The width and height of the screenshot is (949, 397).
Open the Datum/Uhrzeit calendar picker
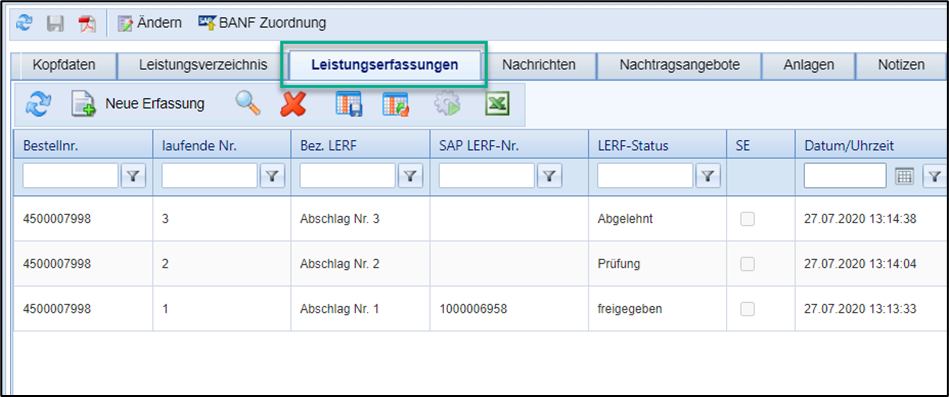point(904,176)
